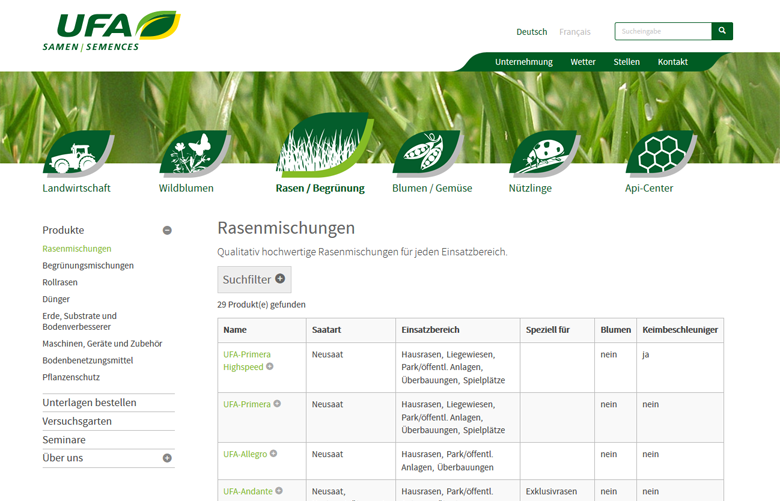The image size is (780, 501).
Task: Open the UFA-Andante product link
Action: 247,491
